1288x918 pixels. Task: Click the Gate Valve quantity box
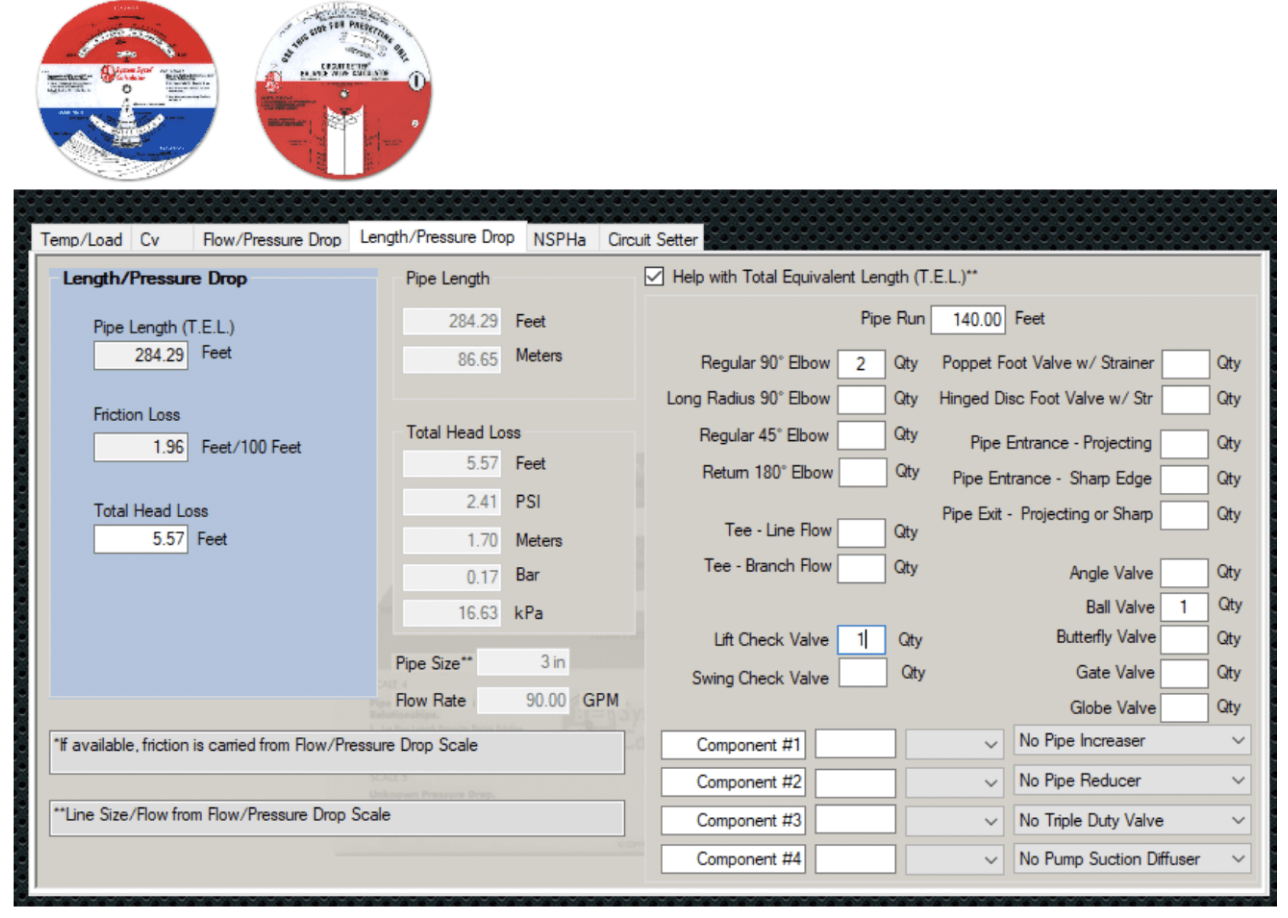(x=1184, y=673)
